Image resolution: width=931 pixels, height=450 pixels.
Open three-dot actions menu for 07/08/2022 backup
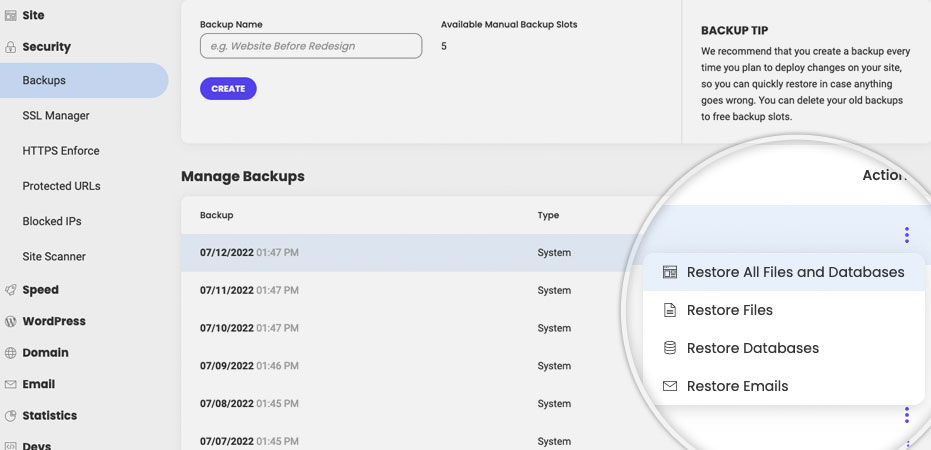(906, 415)
